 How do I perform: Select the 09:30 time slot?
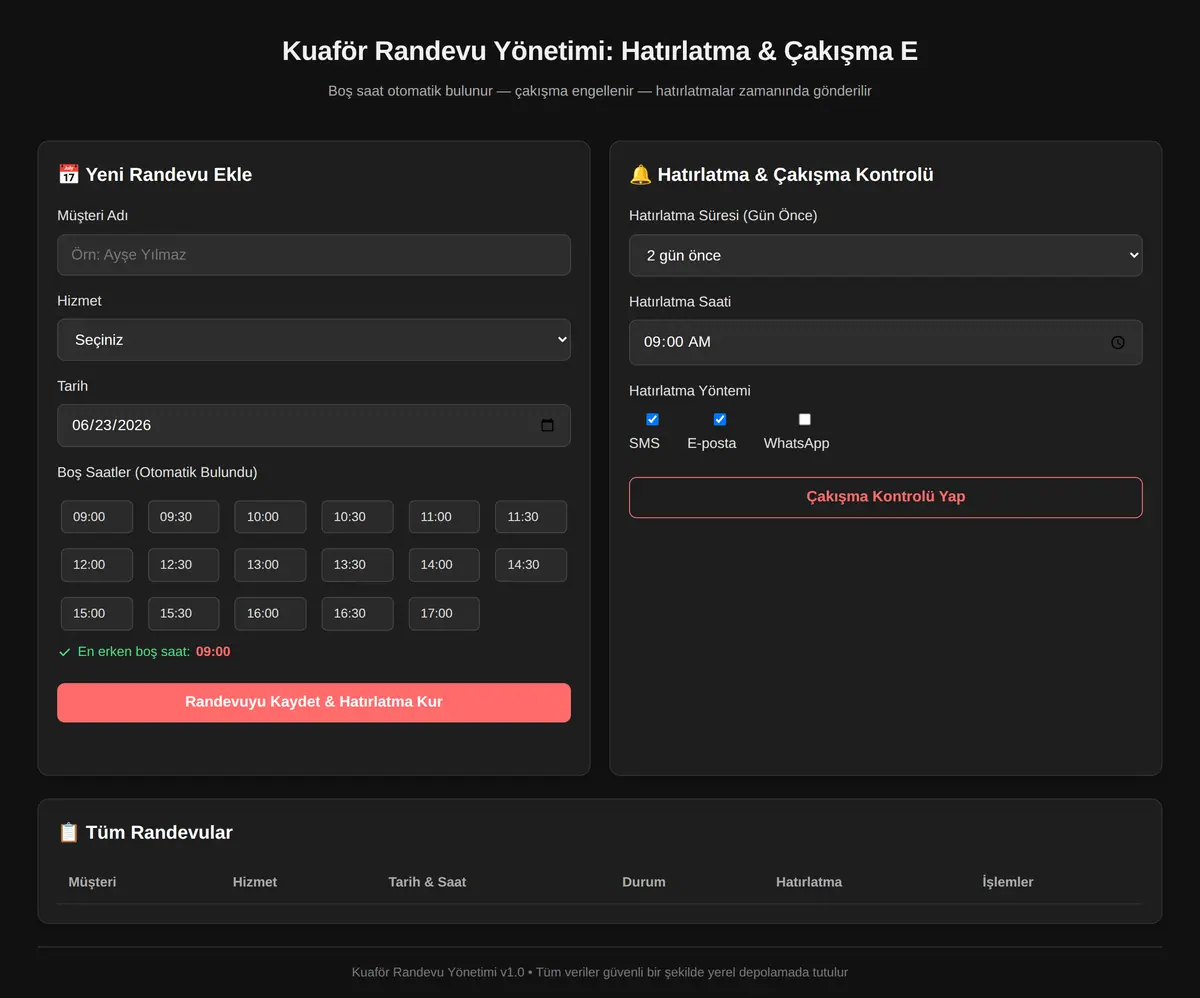click(x=183, y=517)
